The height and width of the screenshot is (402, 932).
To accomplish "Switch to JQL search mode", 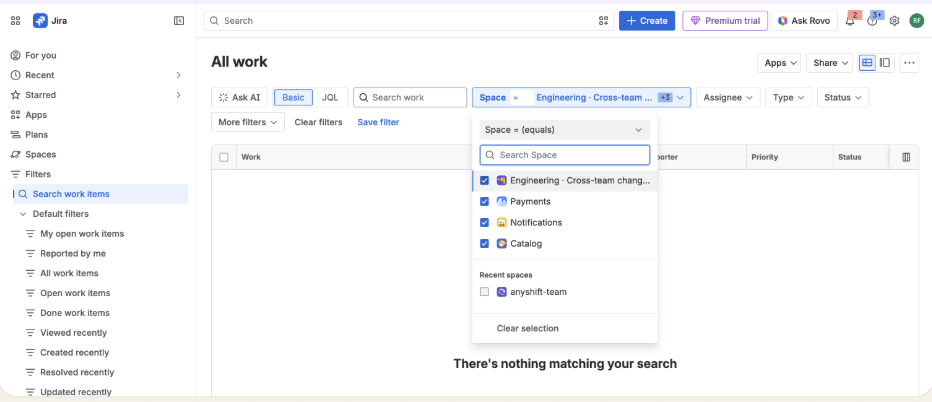I will [330, 98].
